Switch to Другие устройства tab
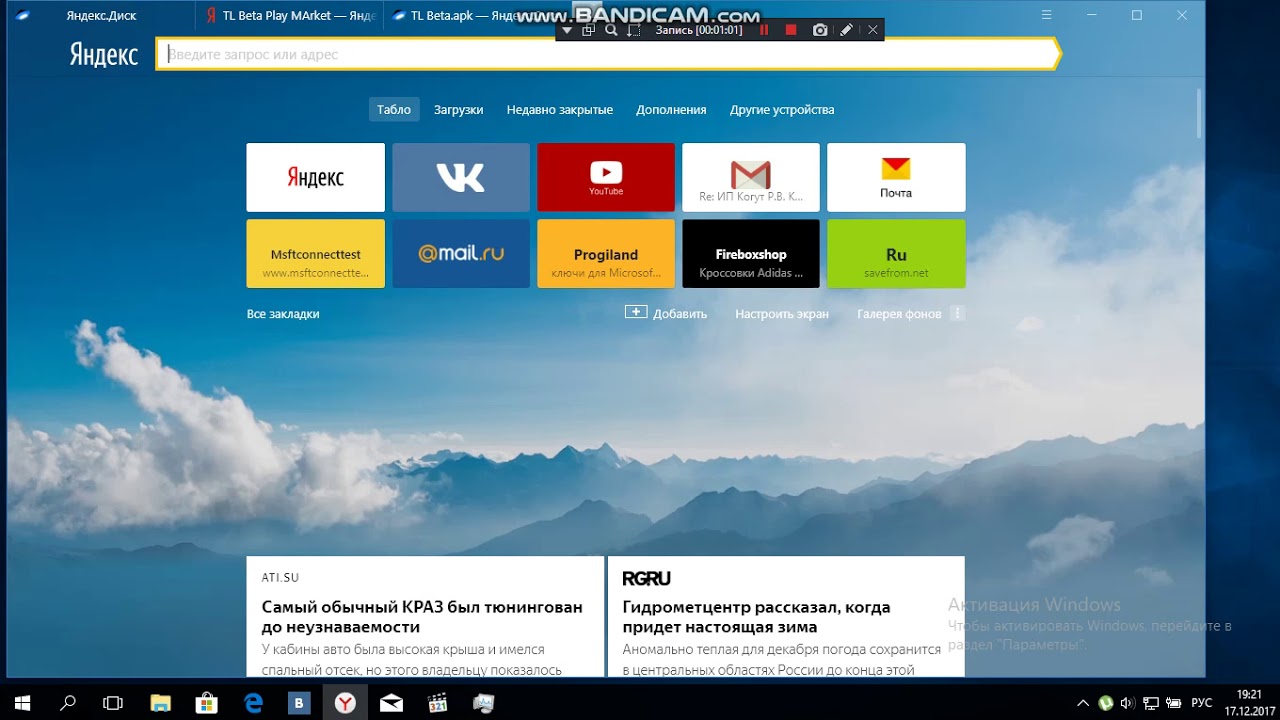Viewport: 1280px width, 720px height. coord(782,110)
